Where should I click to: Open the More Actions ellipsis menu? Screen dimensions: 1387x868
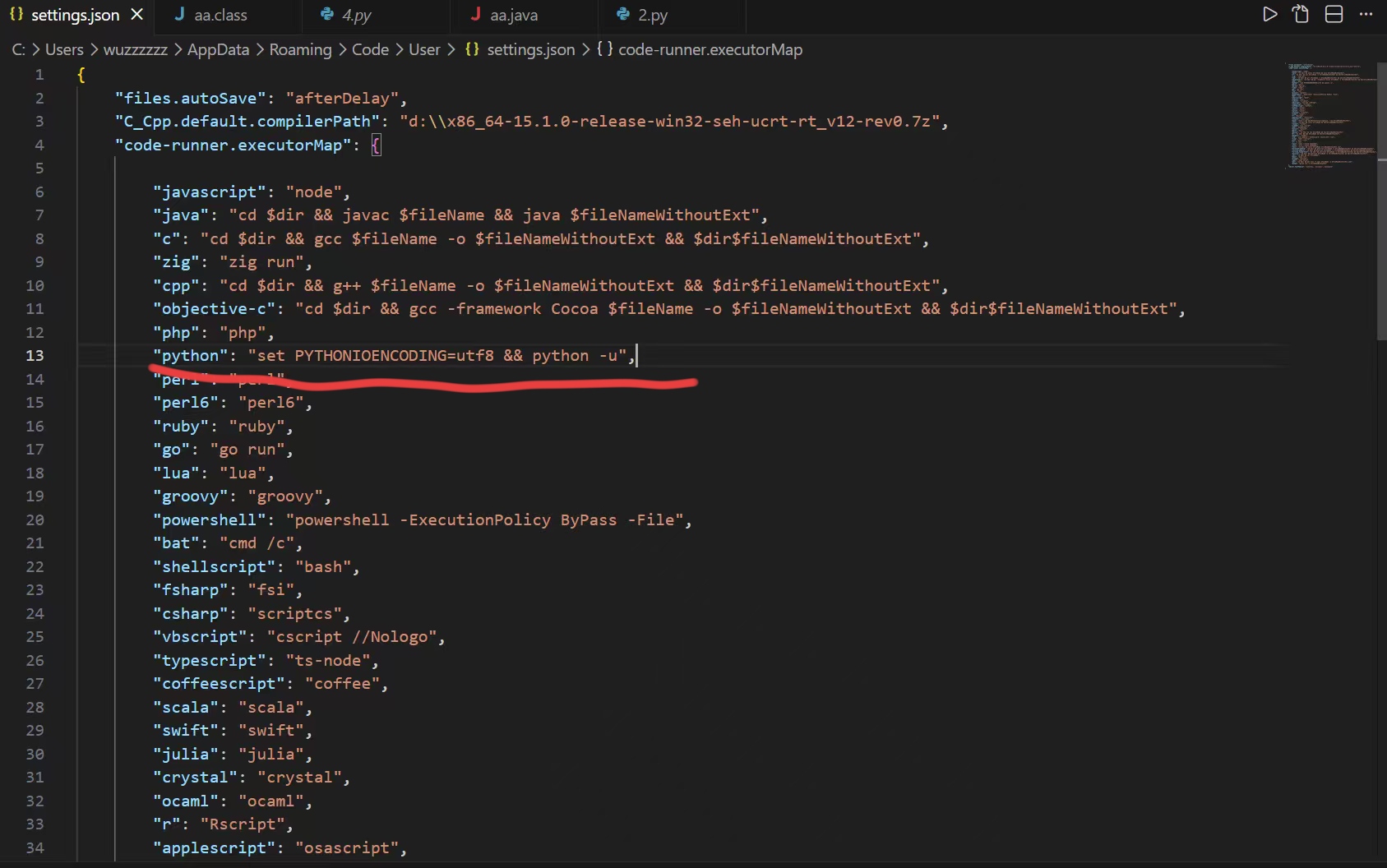(x=1366, y=14)
